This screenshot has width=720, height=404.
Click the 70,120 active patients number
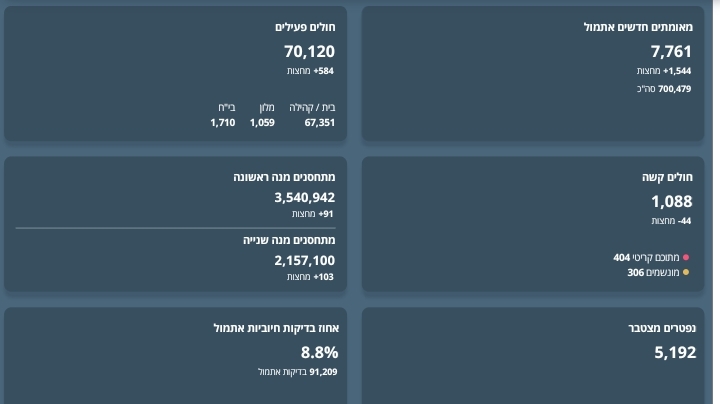coord(309,52)
